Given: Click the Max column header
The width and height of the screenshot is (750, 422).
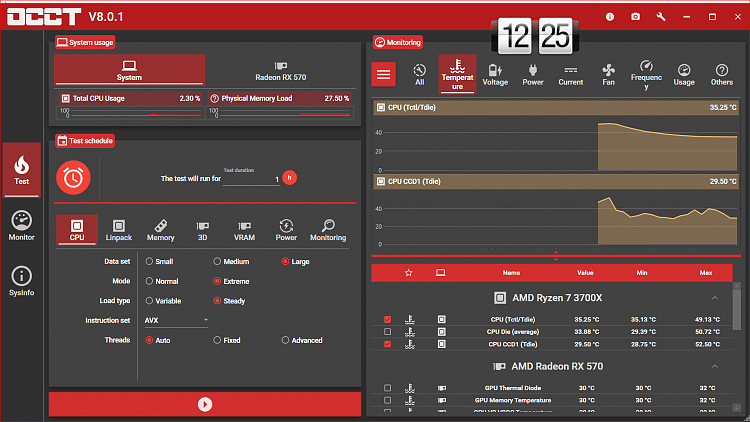Looking at the screenshot, I should click(706, 273).
